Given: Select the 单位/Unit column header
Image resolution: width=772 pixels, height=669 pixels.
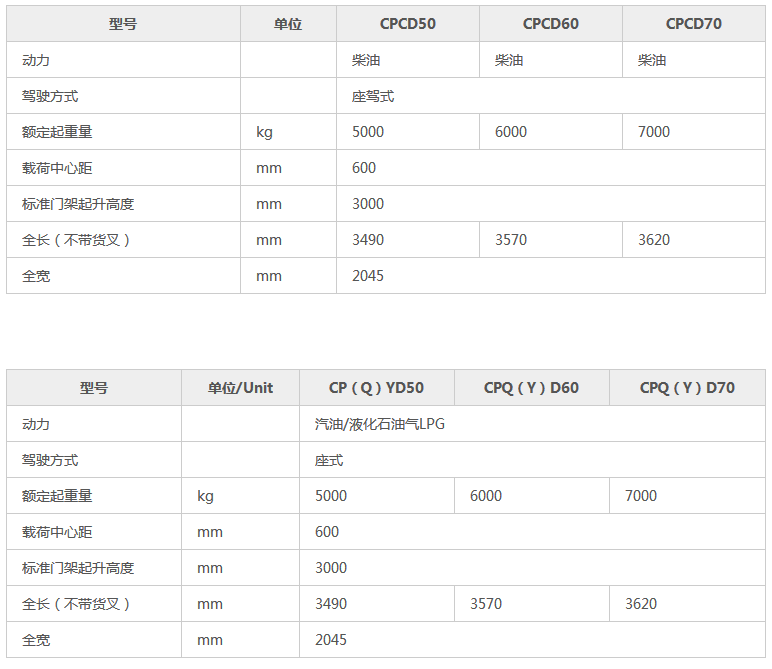Looking at the screenshot, I should point(240,388).
